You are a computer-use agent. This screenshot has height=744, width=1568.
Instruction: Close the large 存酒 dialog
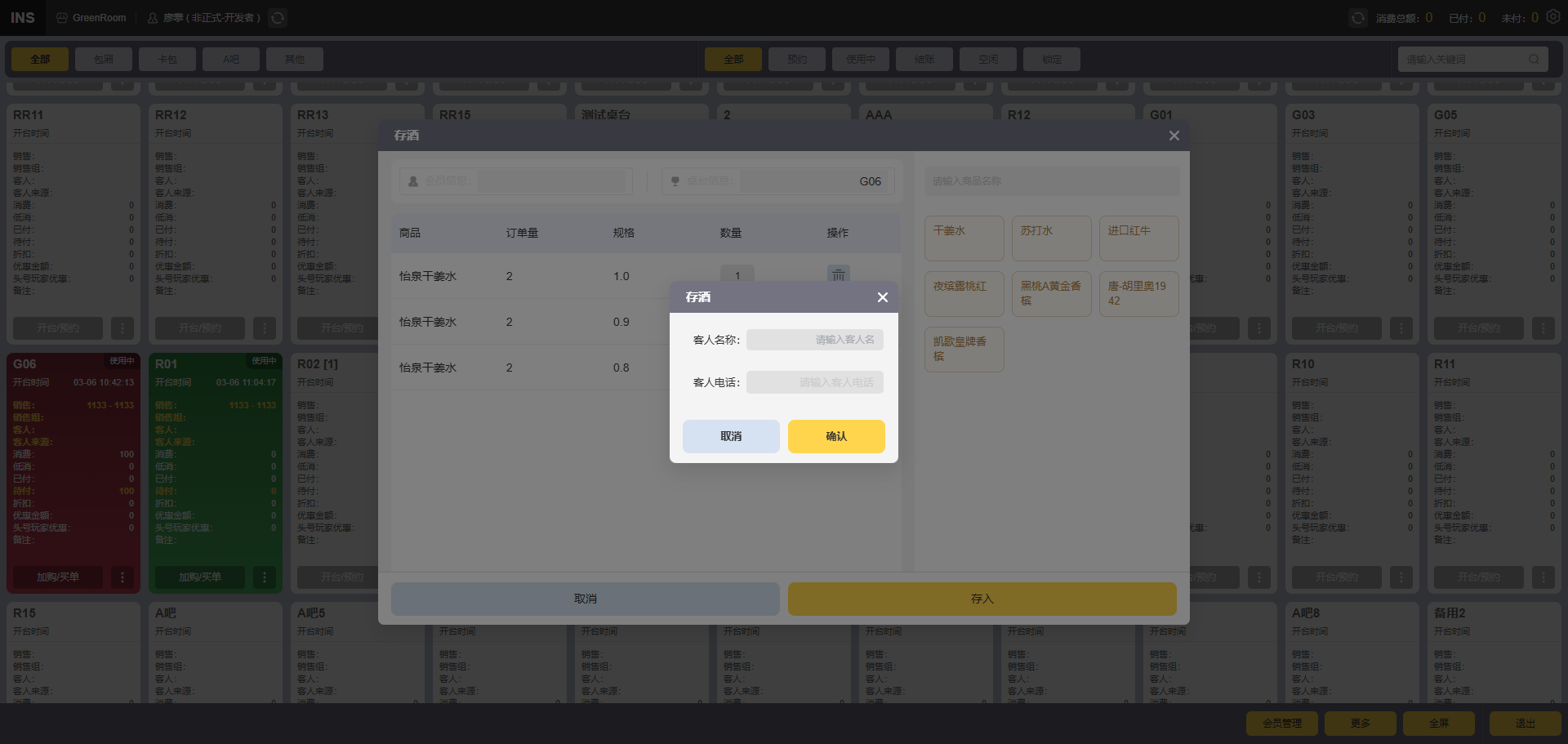[1174, 136]
